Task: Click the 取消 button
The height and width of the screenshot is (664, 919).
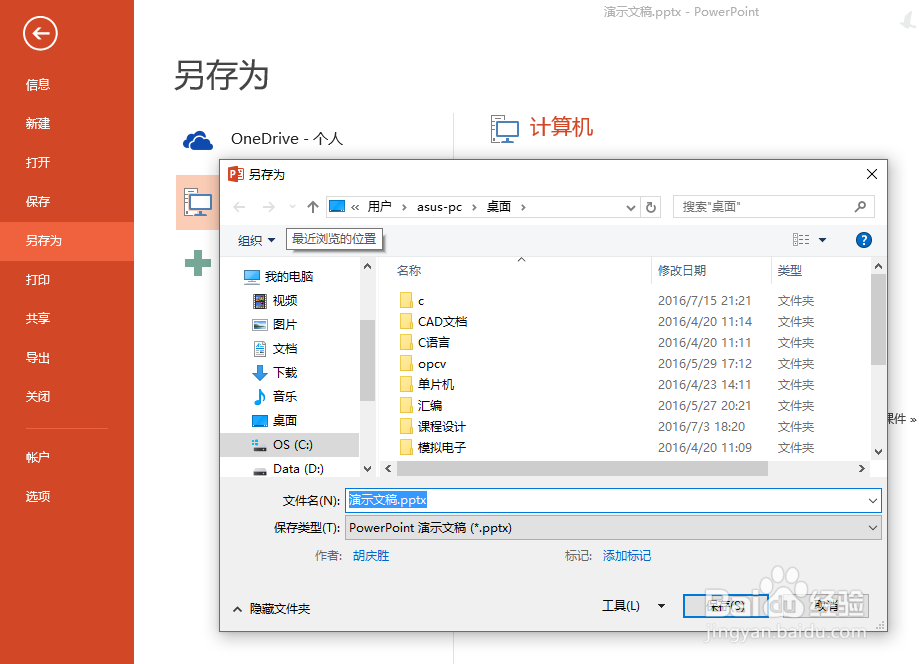Action: (x=826, y=606)
